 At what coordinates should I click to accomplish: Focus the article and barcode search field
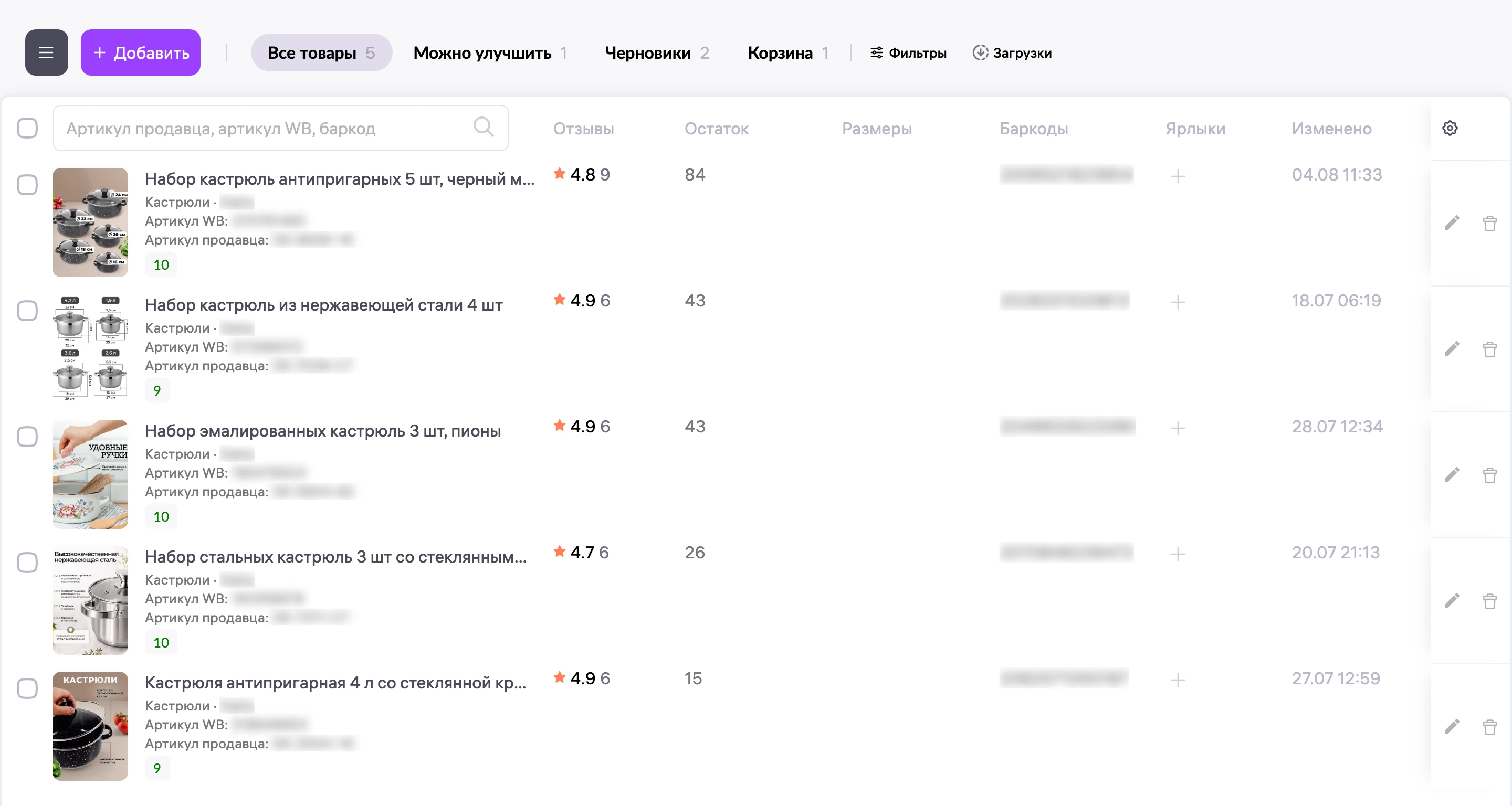point(280,128)
